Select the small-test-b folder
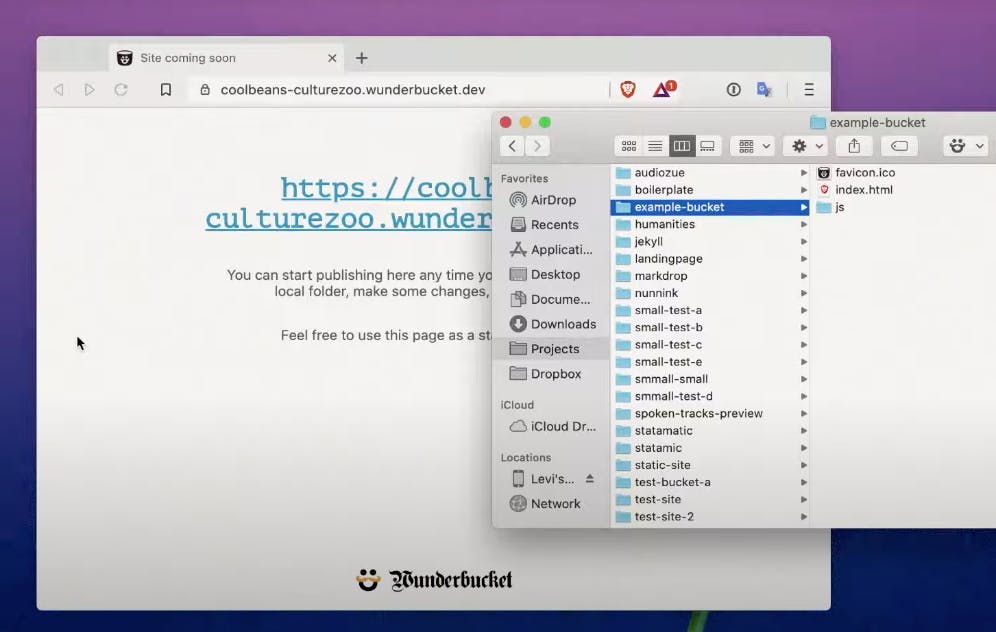Image resolution: width=996 pixels, height=632 pixels. coord(710,327)
